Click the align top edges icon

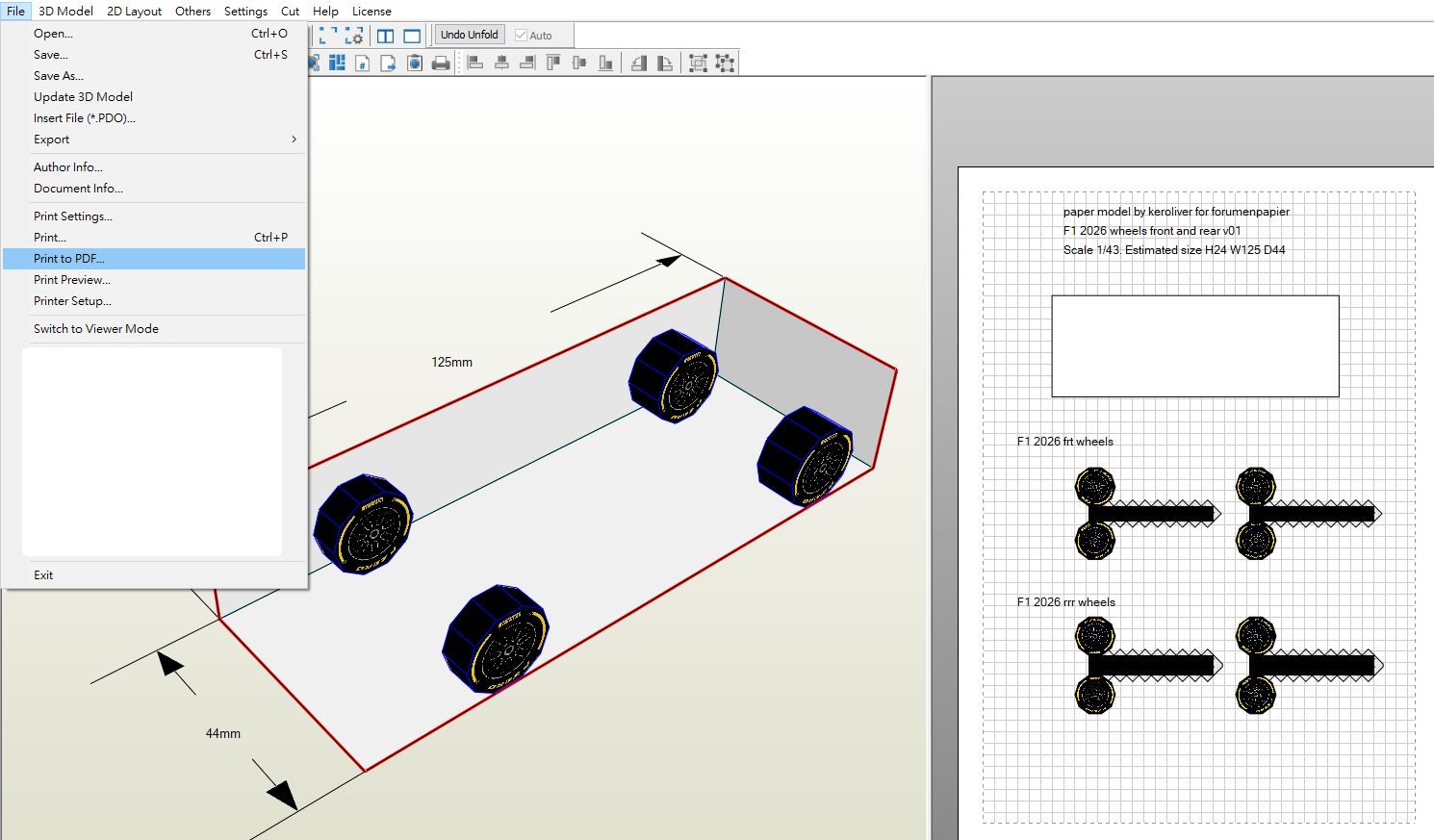[x=553, y=64]
